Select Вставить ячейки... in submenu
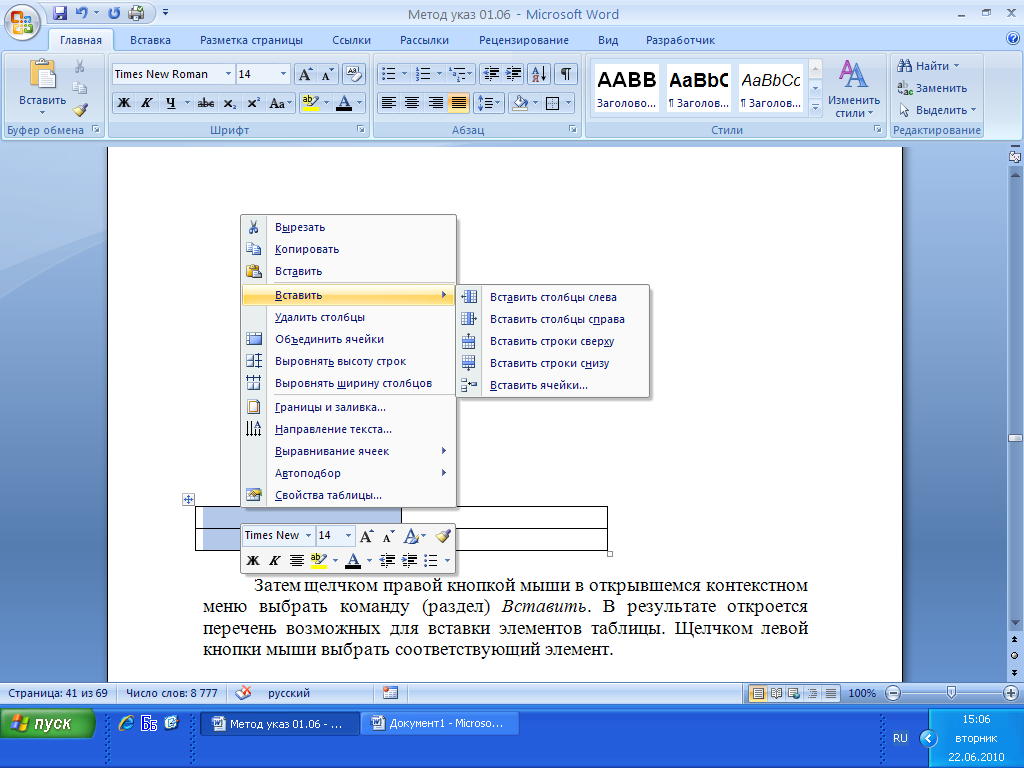 click(552, 385)
